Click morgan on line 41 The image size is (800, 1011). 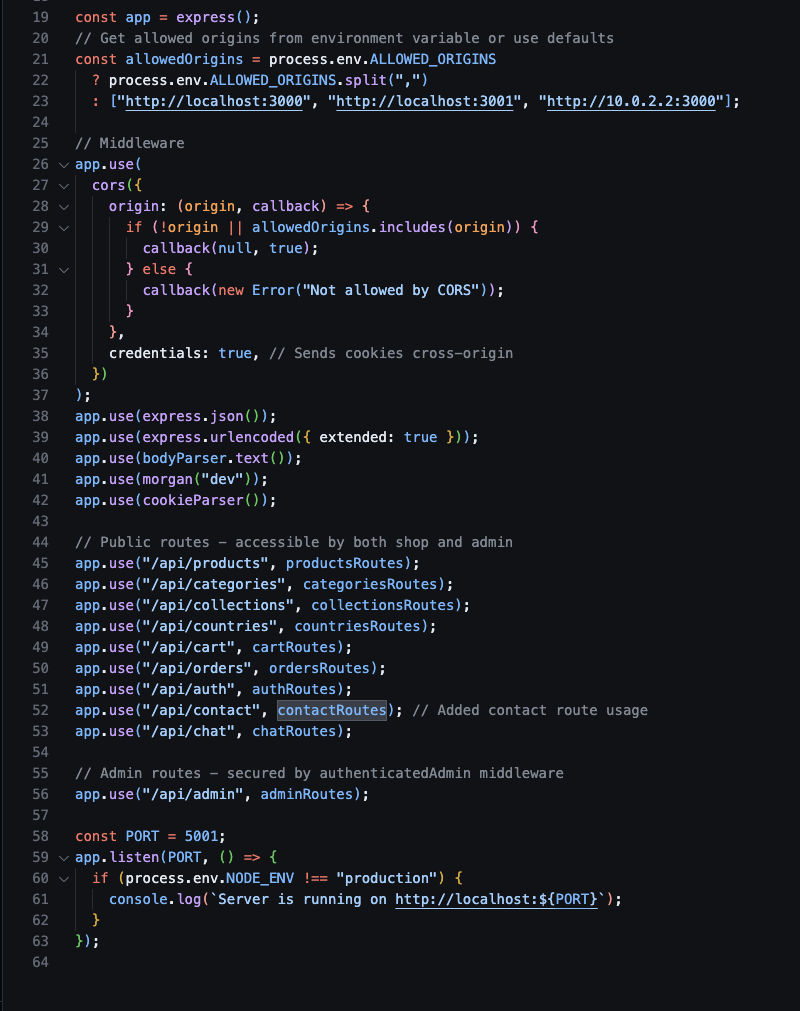tap(168, 479)
